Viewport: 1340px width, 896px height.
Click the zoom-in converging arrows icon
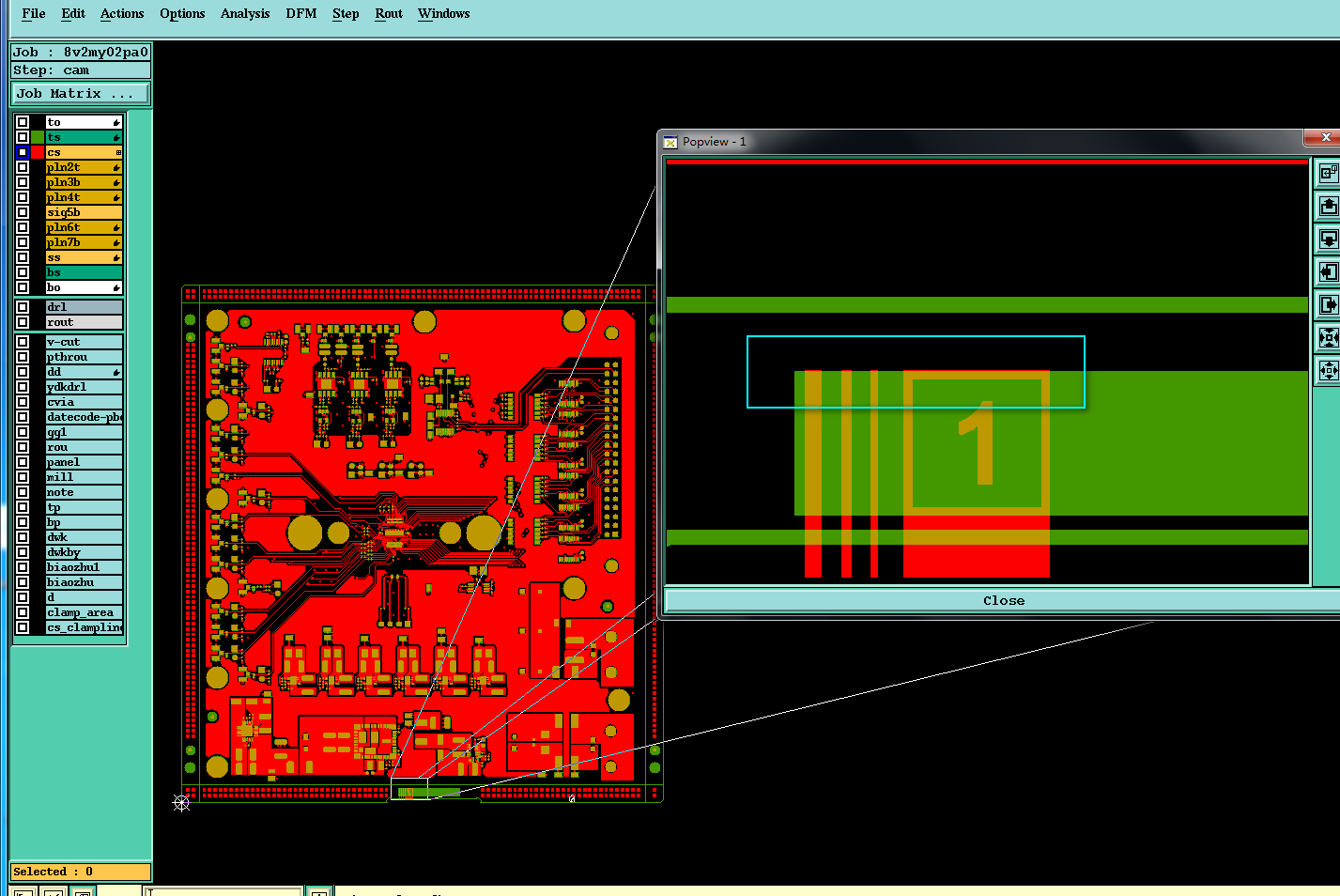(x=1328, y=337)
